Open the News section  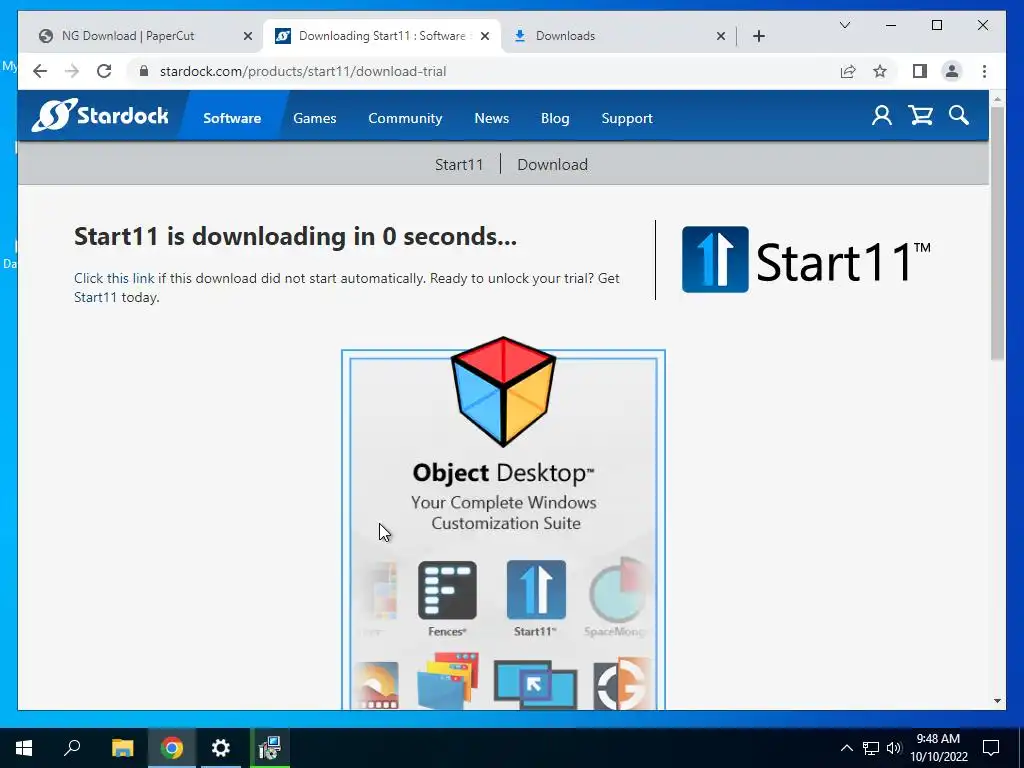(492, 118)
